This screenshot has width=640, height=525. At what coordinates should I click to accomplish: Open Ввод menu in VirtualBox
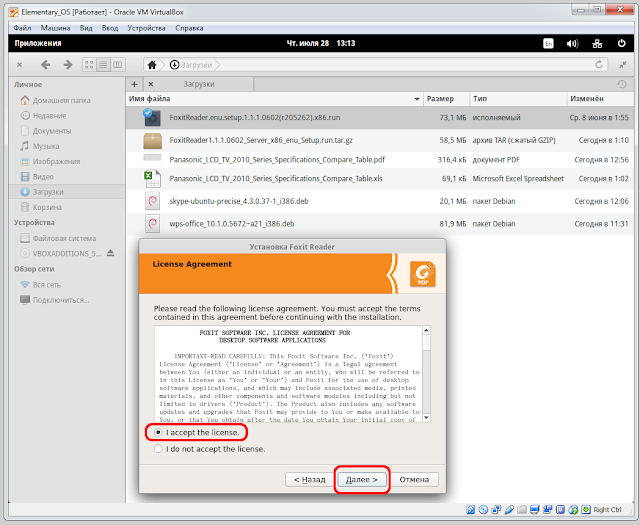pos(110,28)
